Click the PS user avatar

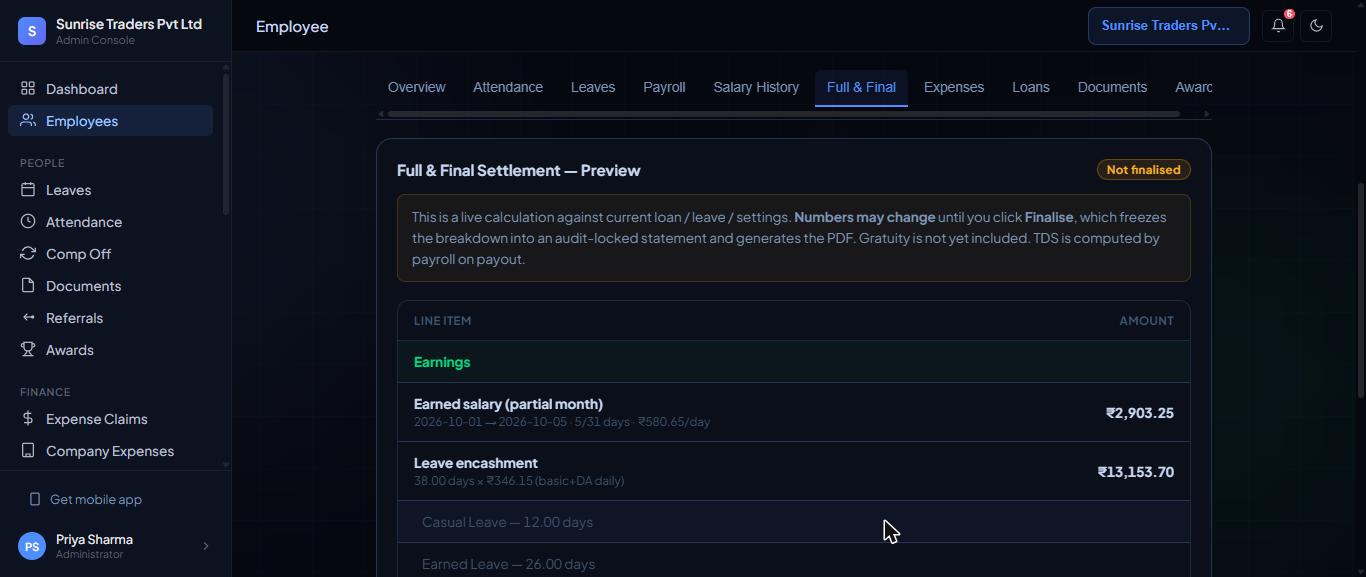click(32, 546)
